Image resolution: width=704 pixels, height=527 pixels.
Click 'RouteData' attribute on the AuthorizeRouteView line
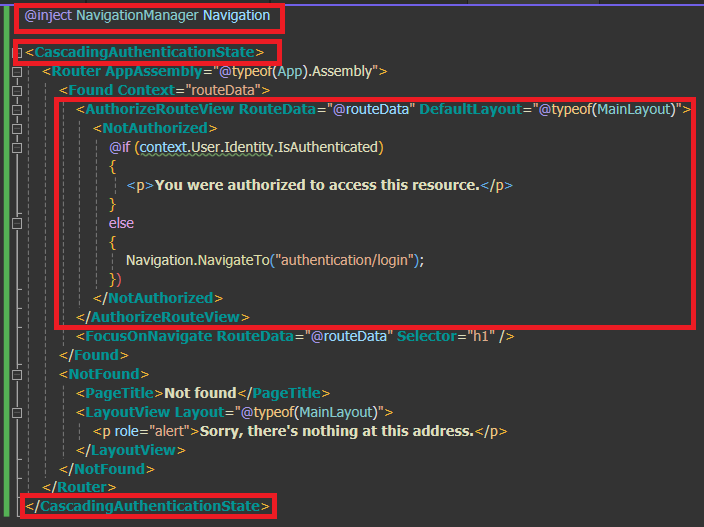(x=277, y=109)
